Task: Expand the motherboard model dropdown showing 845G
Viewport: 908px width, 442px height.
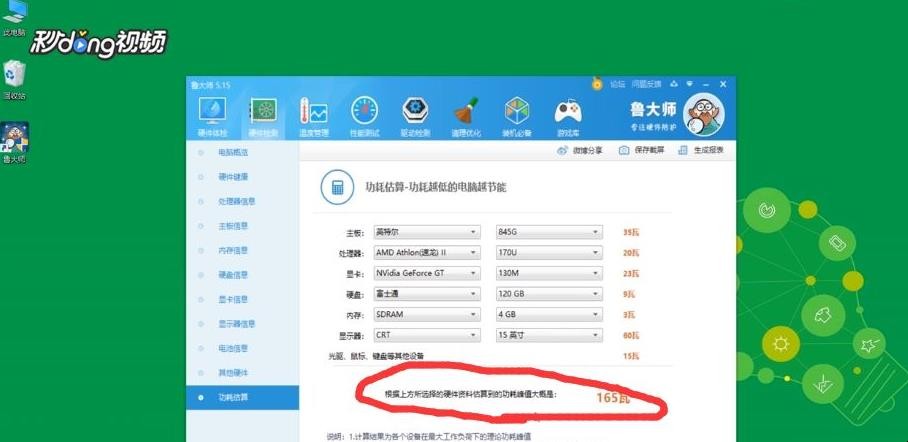Action: (x=549, y=232)
